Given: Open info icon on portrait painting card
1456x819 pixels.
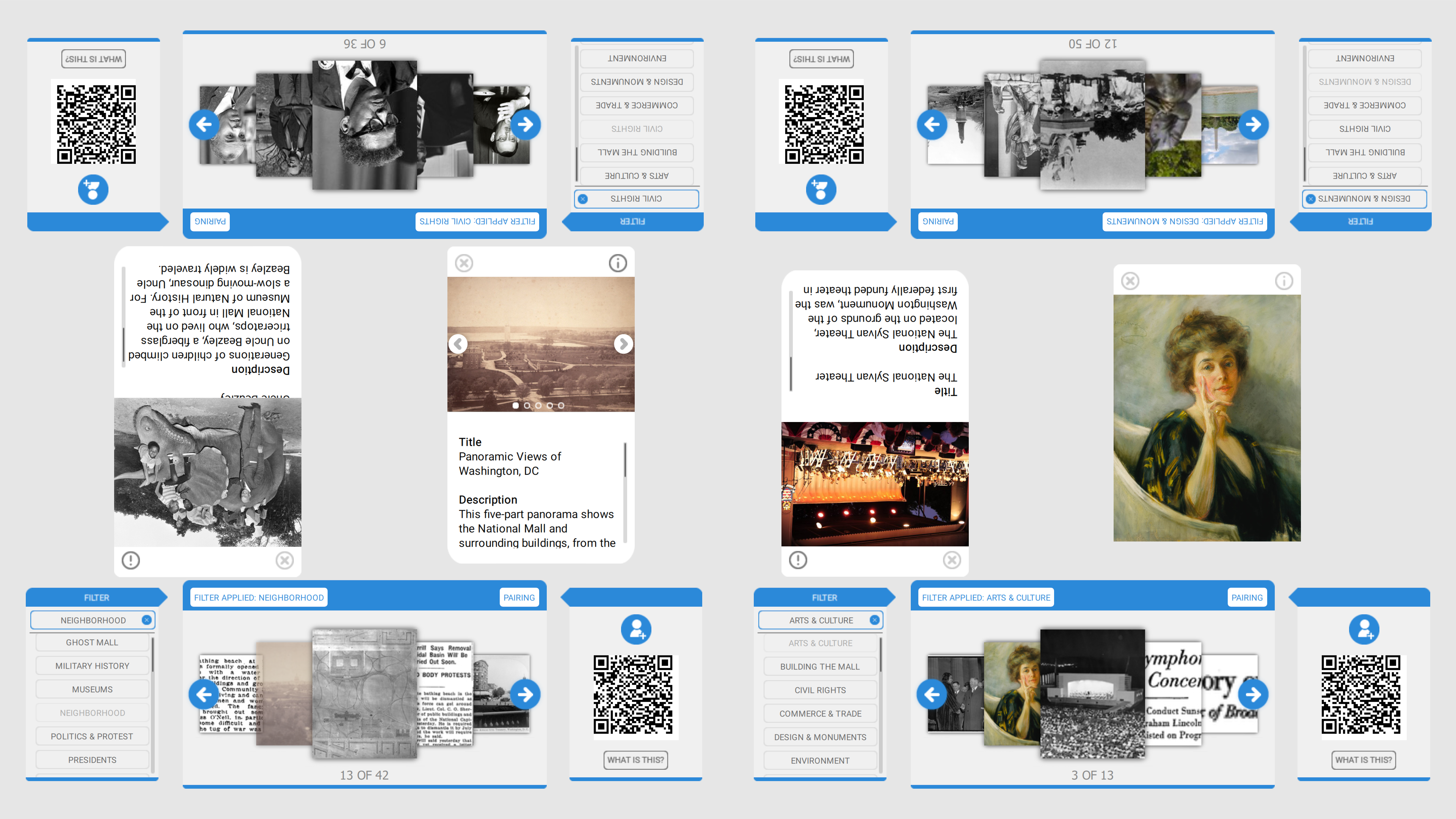Looking at the screenshot, I should click(x=1283, y=281).
